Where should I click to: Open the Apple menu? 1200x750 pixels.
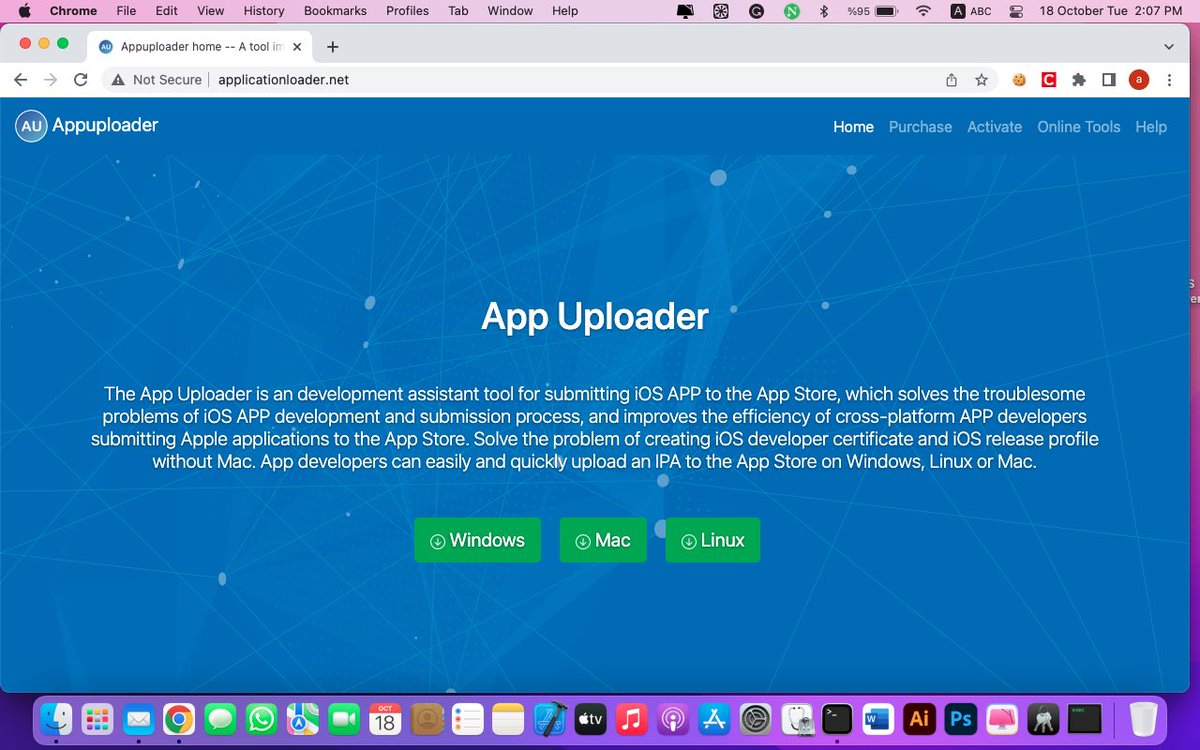(25, 11)
